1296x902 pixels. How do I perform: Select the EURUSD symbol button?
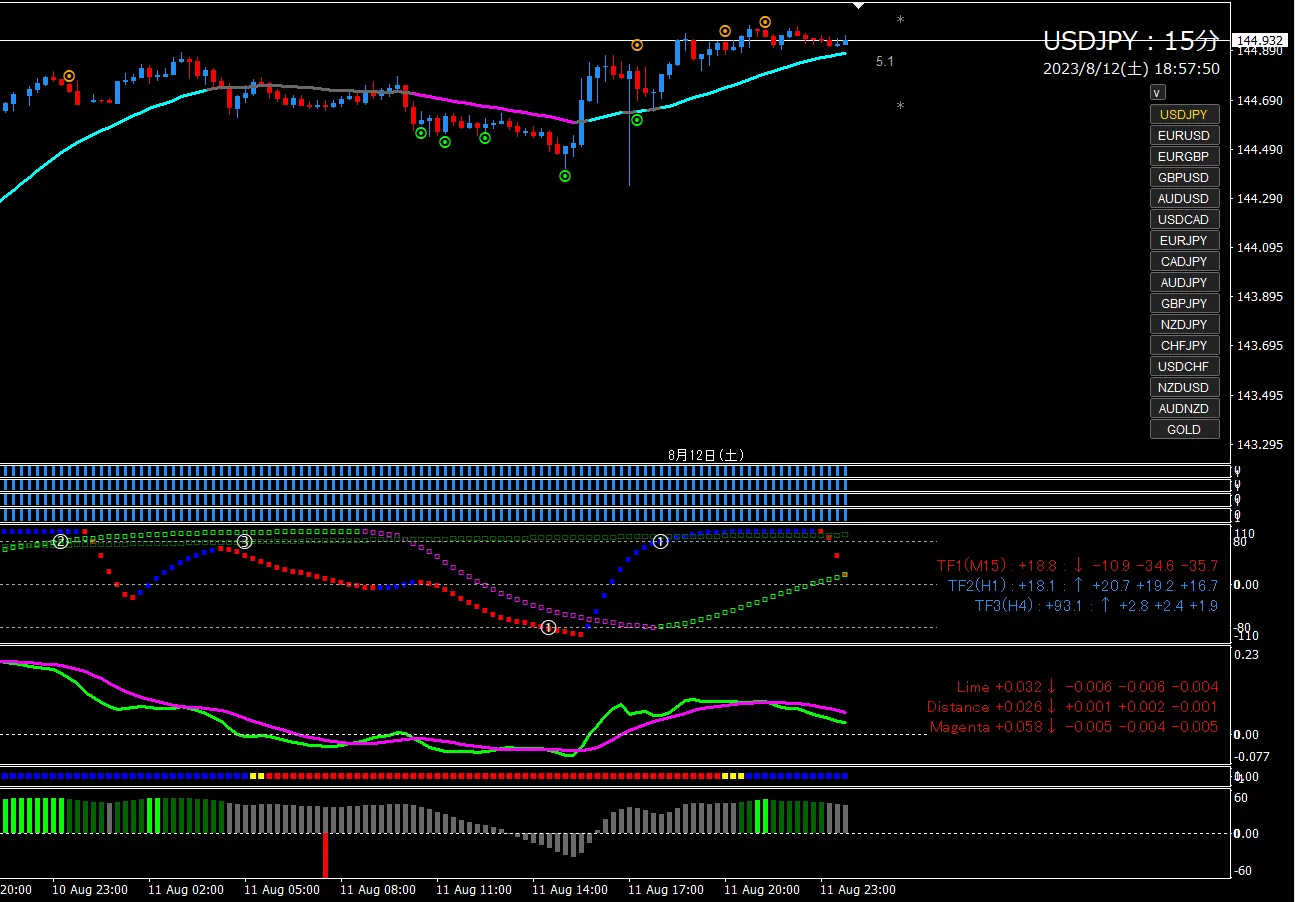click(x=1184, y=136)
